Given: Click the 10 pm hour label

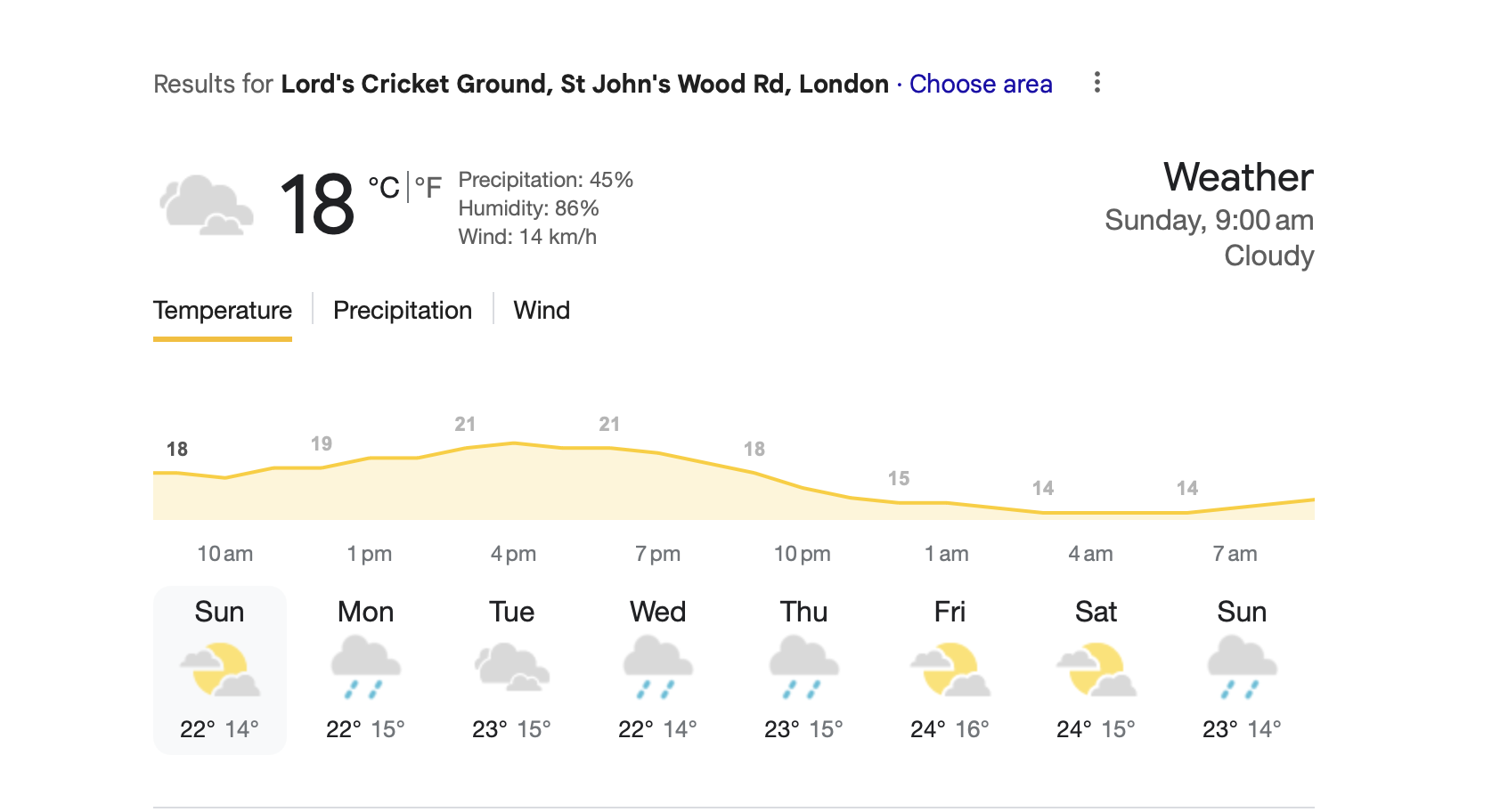Looking at the screenshot, I should pyautogui.click(x=802, y=554).
